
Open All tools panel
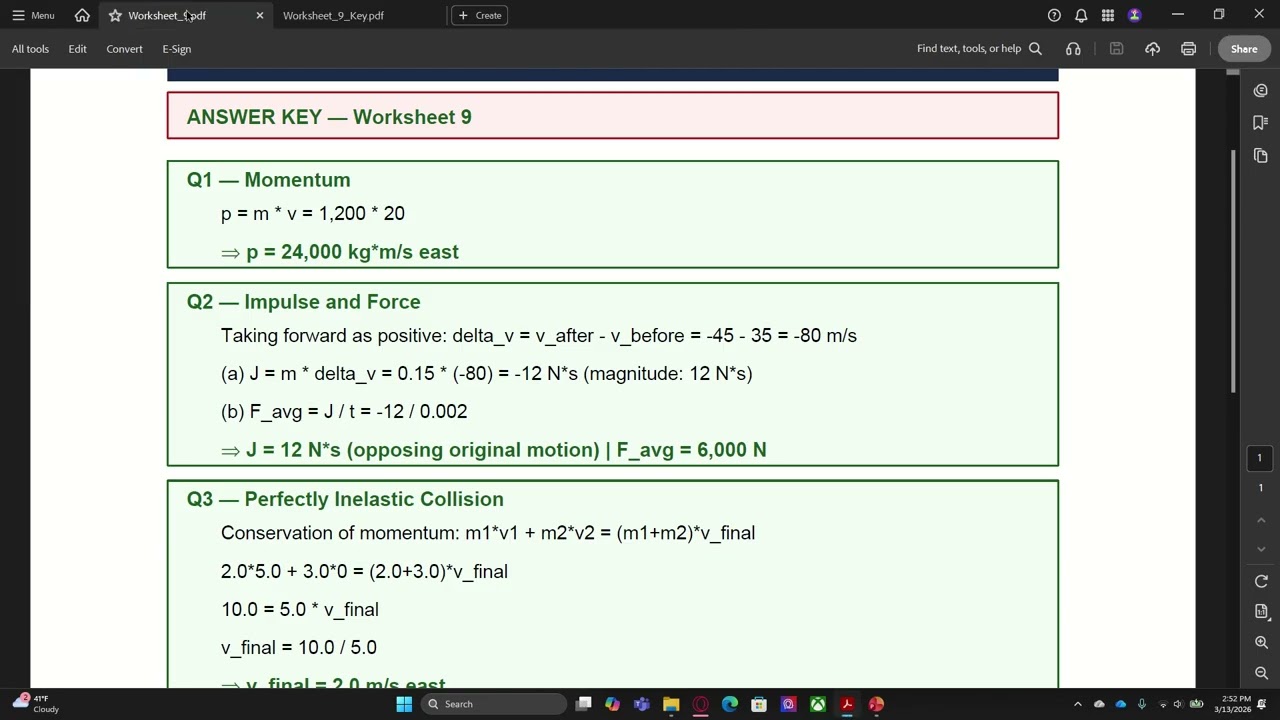(30, 48)
